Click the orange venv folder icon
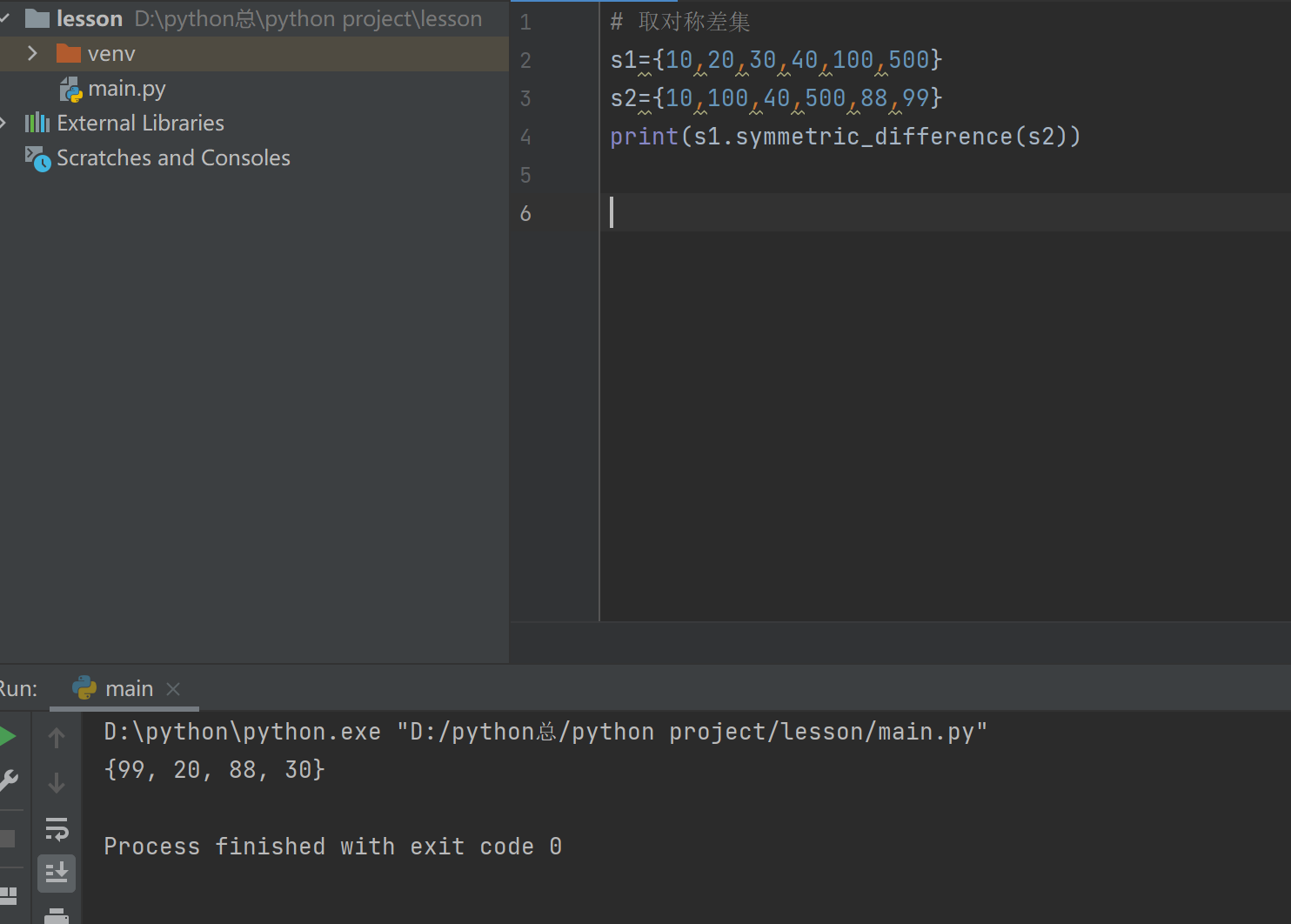 tap(69, 53)
